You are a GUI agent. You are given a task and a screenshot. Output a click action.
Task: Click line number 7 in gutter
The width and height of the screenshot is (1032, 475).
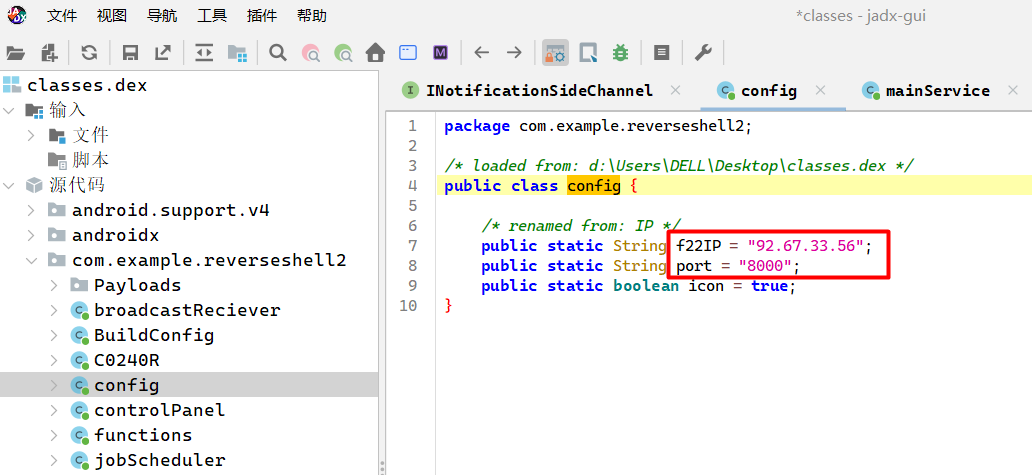tap(411, 246)
